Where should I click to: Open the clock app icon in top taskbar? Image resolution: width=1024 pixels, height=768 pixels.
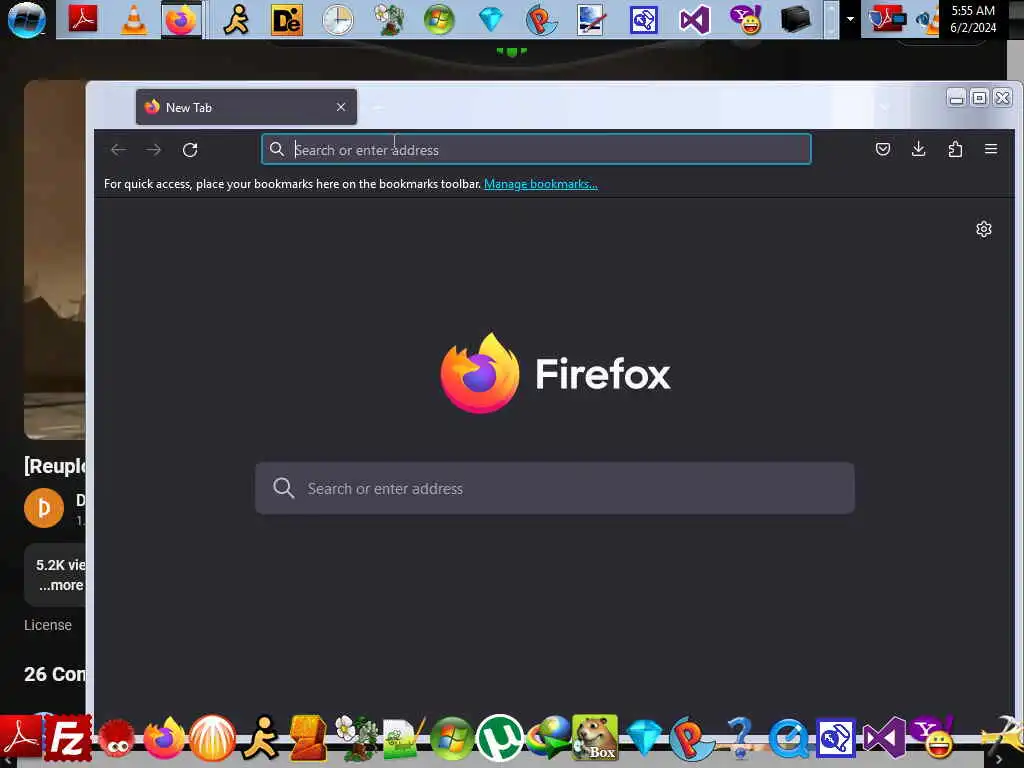point(338,20)
